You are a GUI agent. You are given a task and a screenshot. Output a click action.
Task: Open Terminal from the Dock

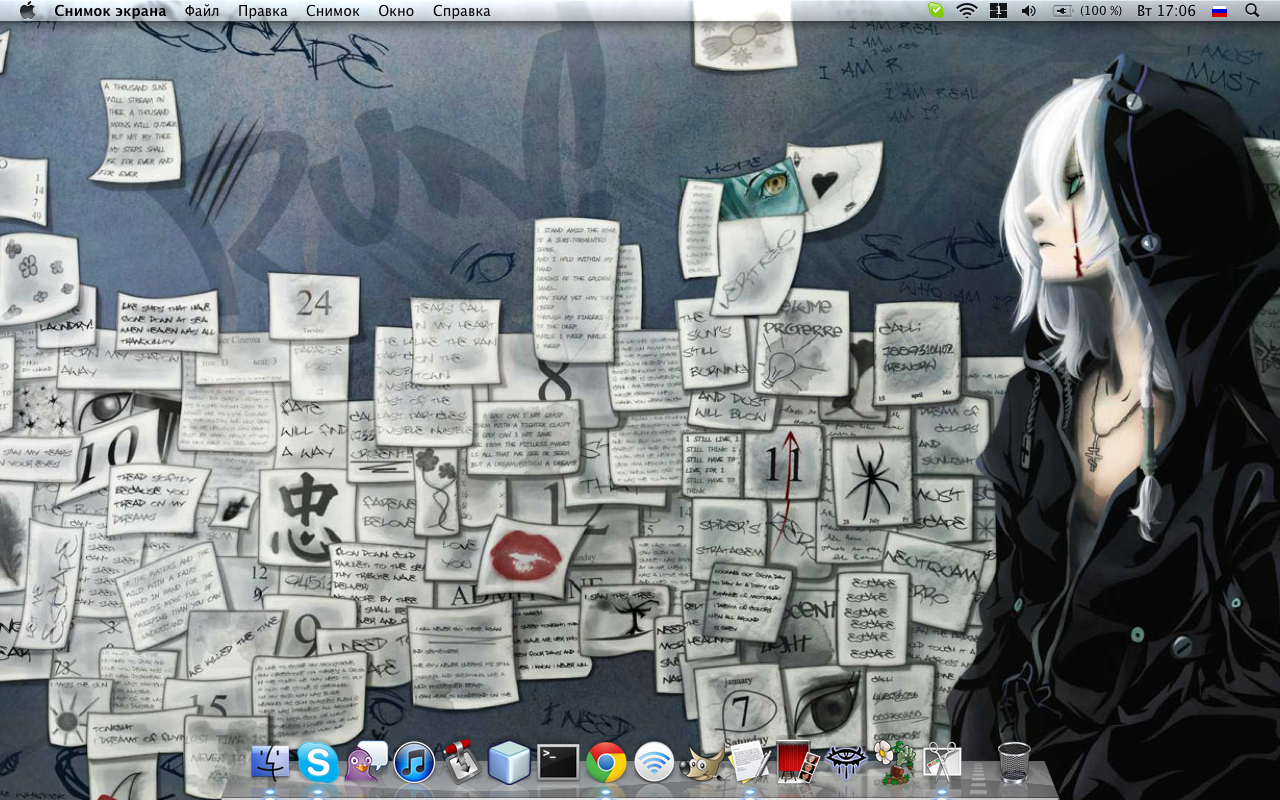click(558, 764)
